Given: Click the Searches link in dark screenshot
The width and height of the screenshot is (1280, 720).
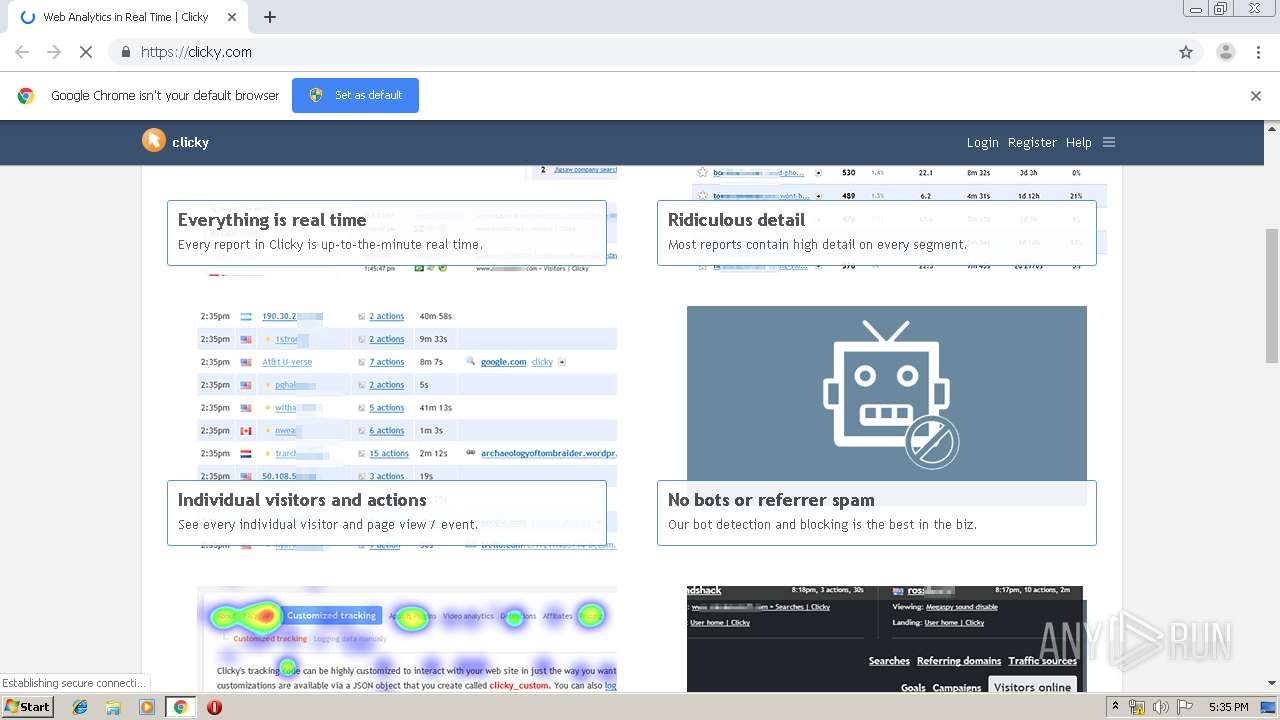Looking at the screenshot, I should tap(889, 661).
